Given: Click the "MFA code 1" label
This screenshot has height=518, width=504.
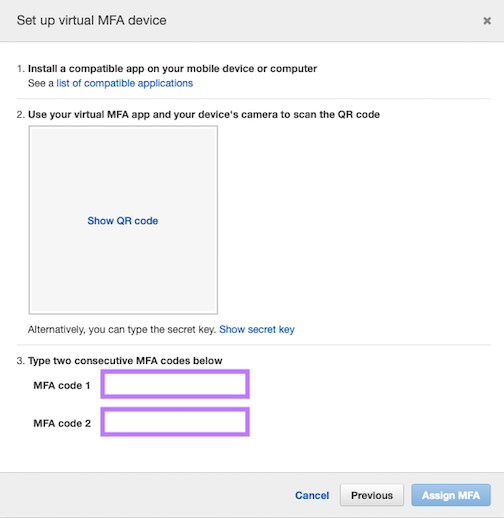Looking at the screenshot, I should (x=62, y=385).
